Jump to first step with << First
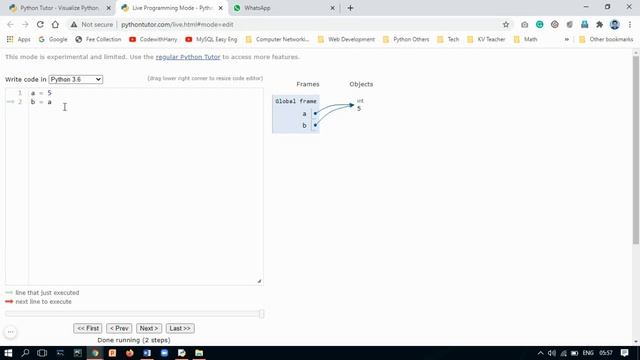Screen dimensions: 640x360 [88, 328]
